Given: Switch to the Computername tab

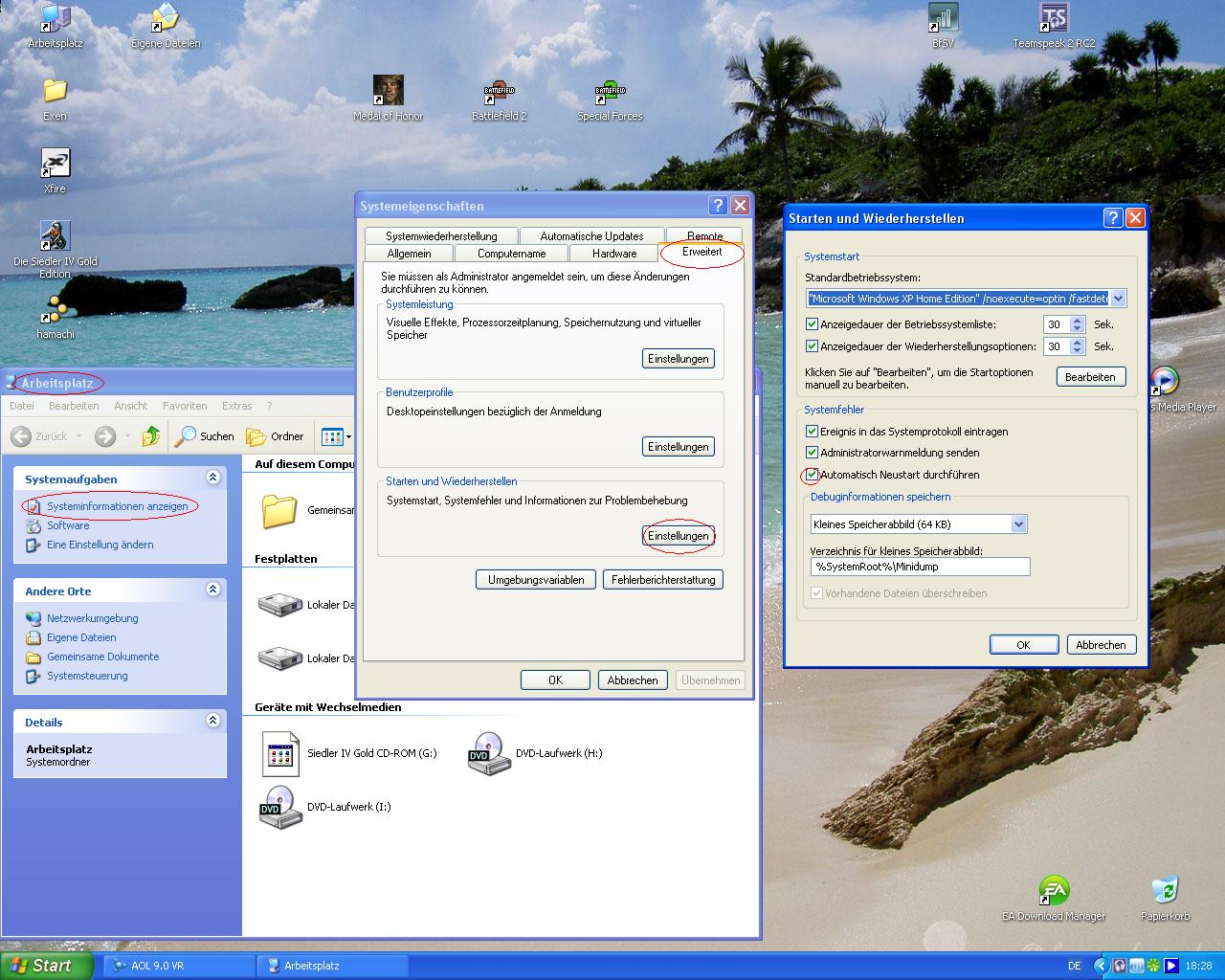Looking at the screenshot, I should click(x=511, y=254).
